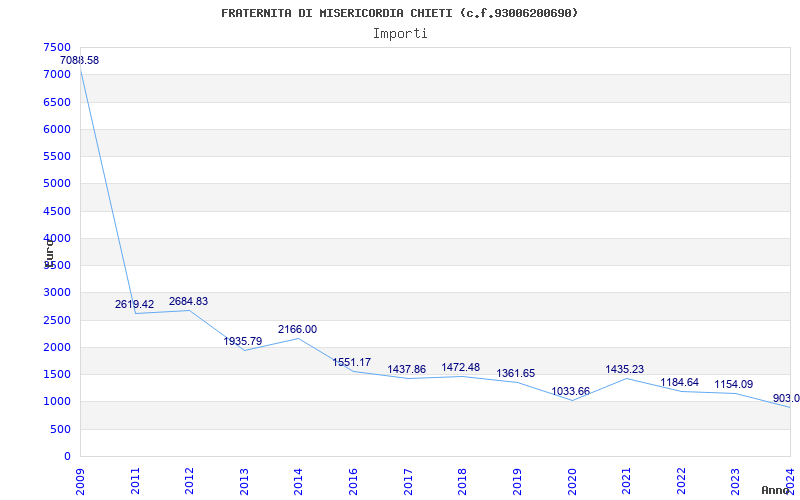The height and width of the screenshot is (500, 800).
Task: Click y-axis value 1000
Action: point(57,402)
